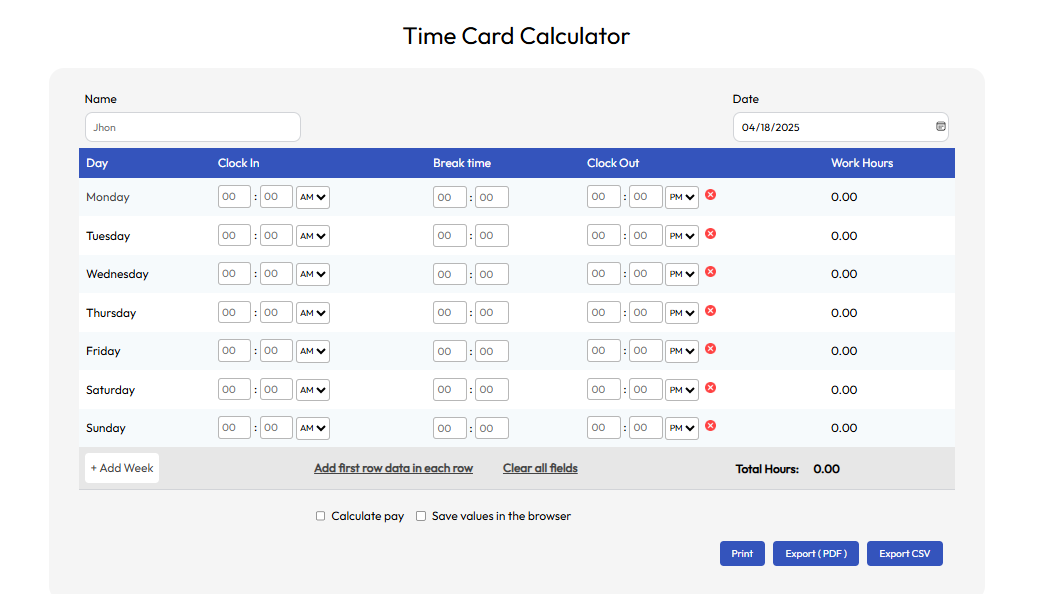
Task: Remove the Monday row with red X
Action: [710, 195]
